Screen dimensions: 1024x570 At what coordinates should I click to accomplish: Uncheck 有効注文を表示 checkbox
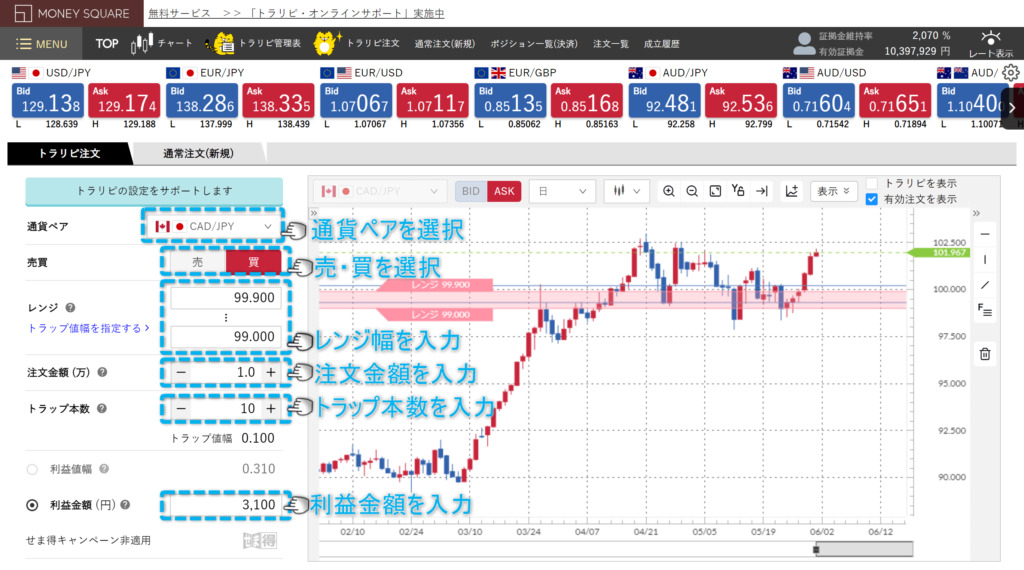[871, 199]
